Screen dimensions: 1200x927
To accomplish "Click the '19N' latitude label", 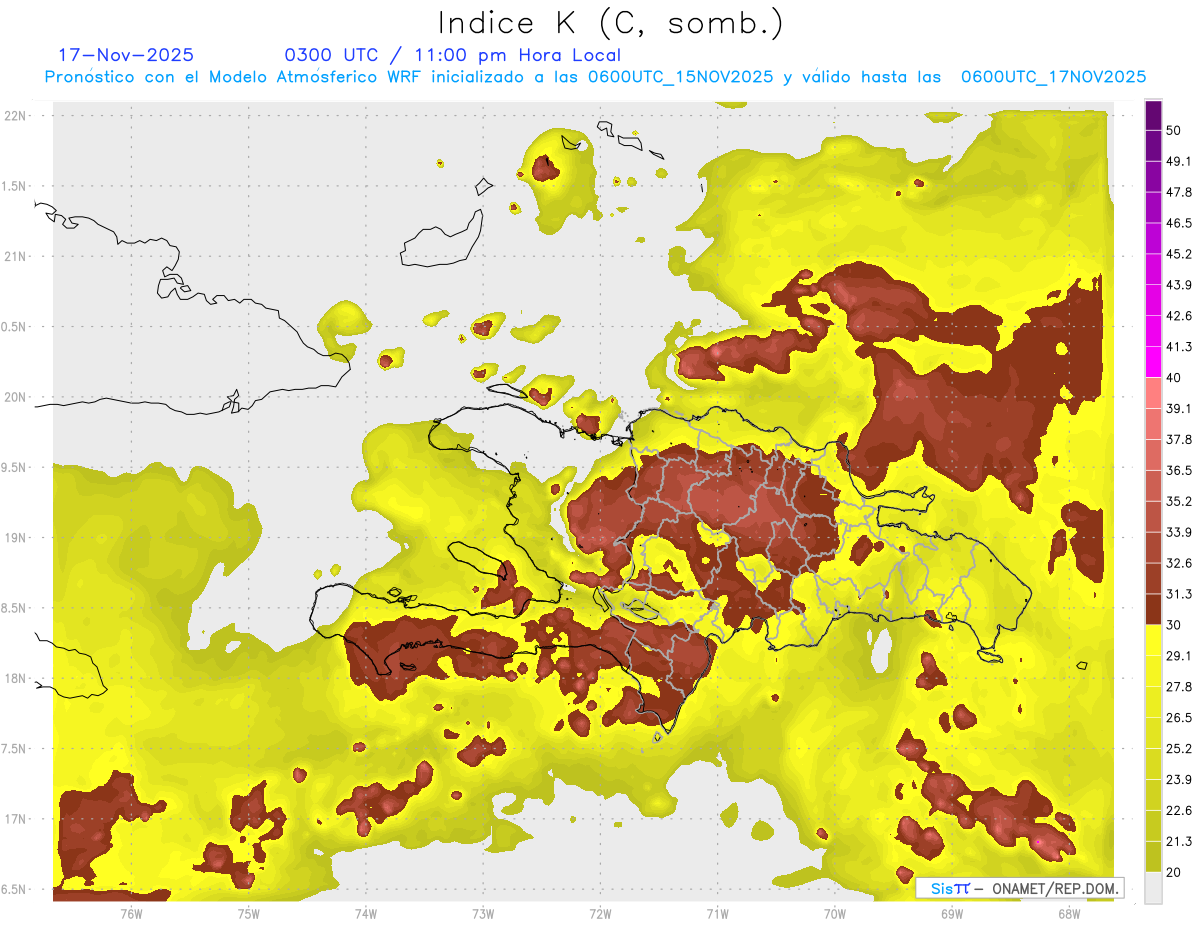I will 17,538.
